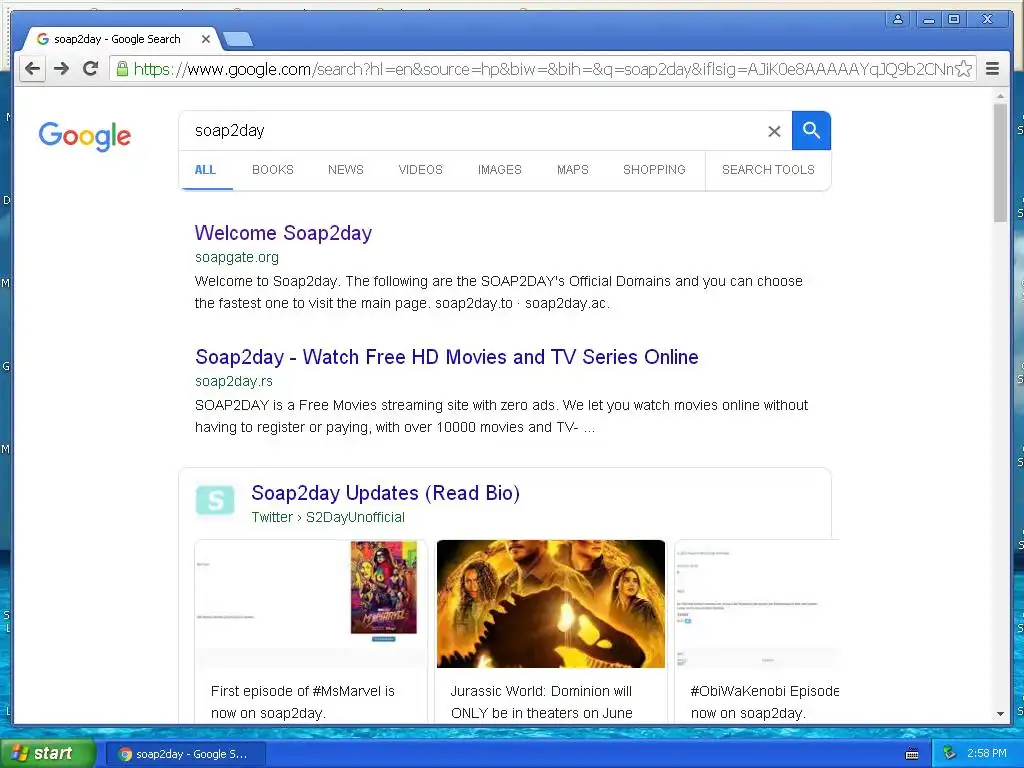
Task: Click the 2:58 PM taskbar clock
Action: [987, 754]
